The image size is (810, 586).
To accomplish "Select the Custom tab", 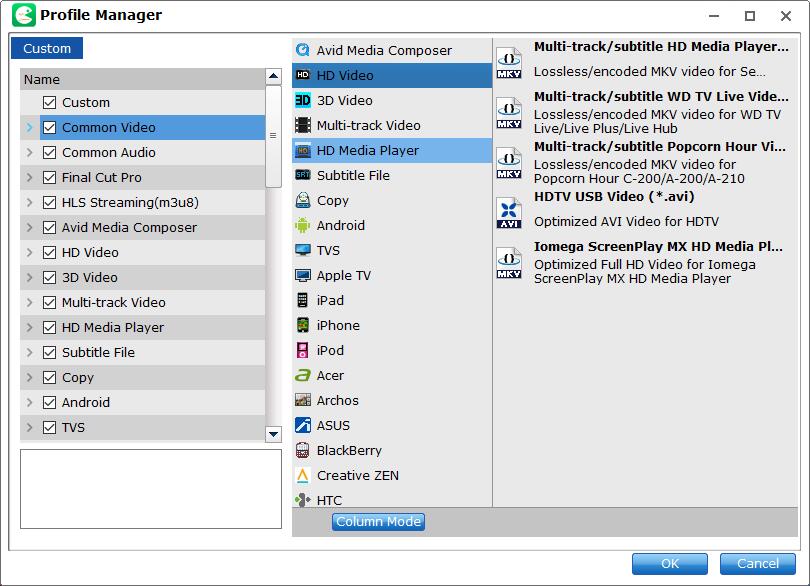I will point(47,48).
